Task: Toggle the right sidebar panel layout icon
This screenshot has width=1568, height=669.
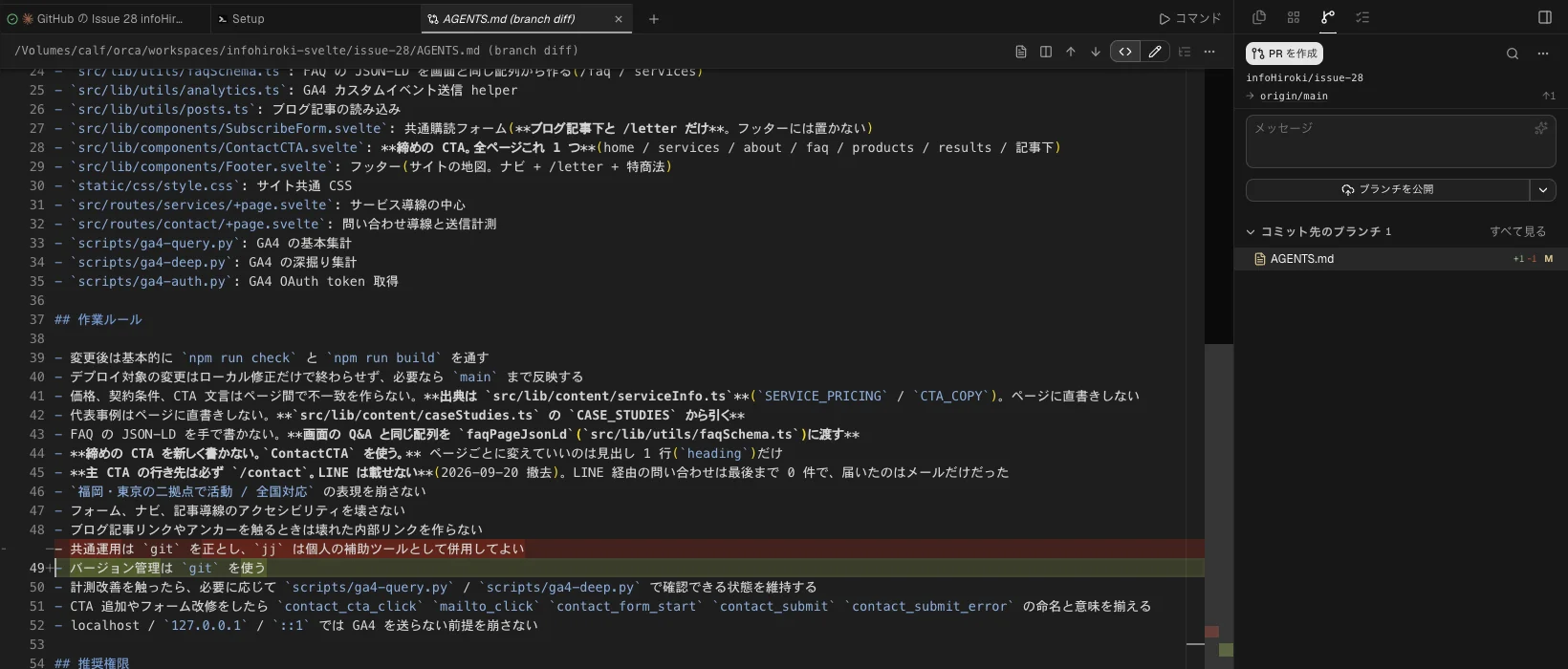Action: tap(1545, 17)
